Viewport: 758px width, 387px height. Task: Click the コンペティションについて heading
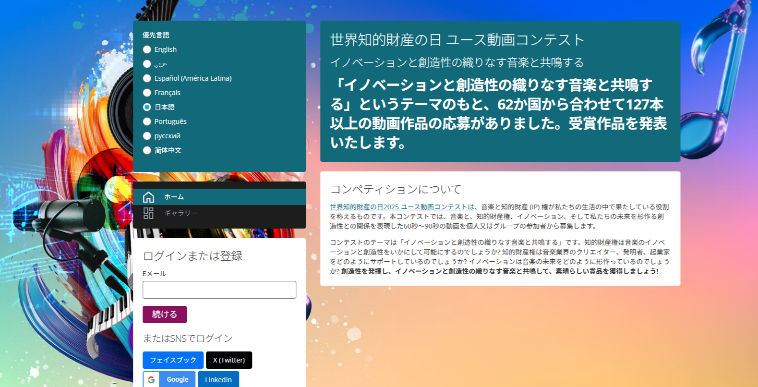[396, 189]
